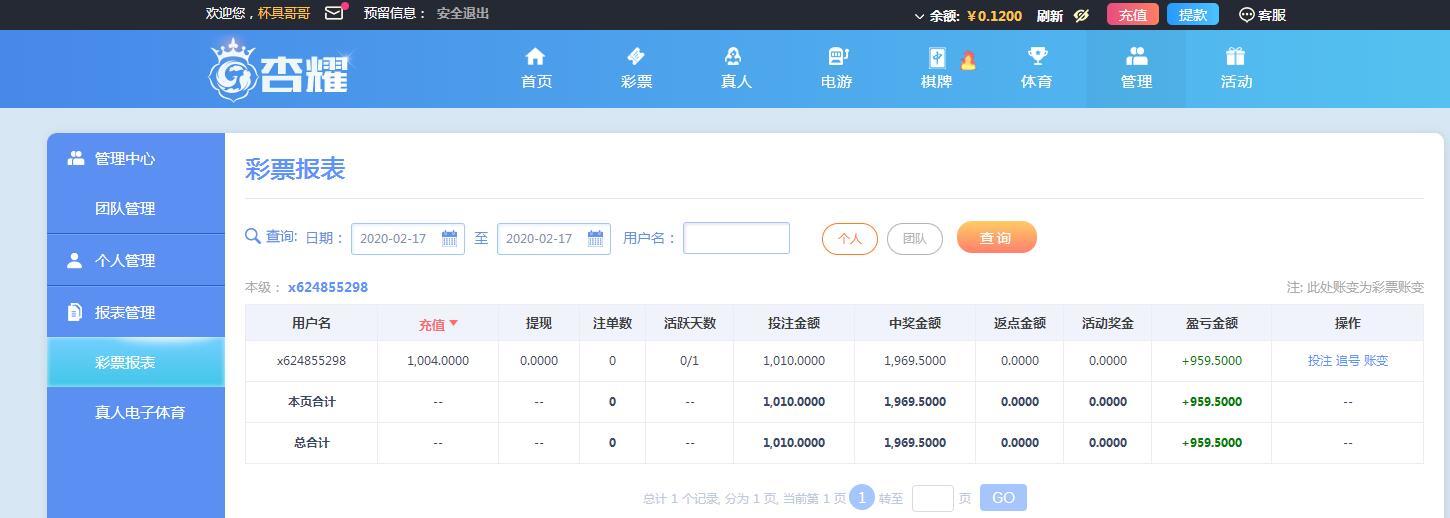Expand the balance chevron arrow

919,16
